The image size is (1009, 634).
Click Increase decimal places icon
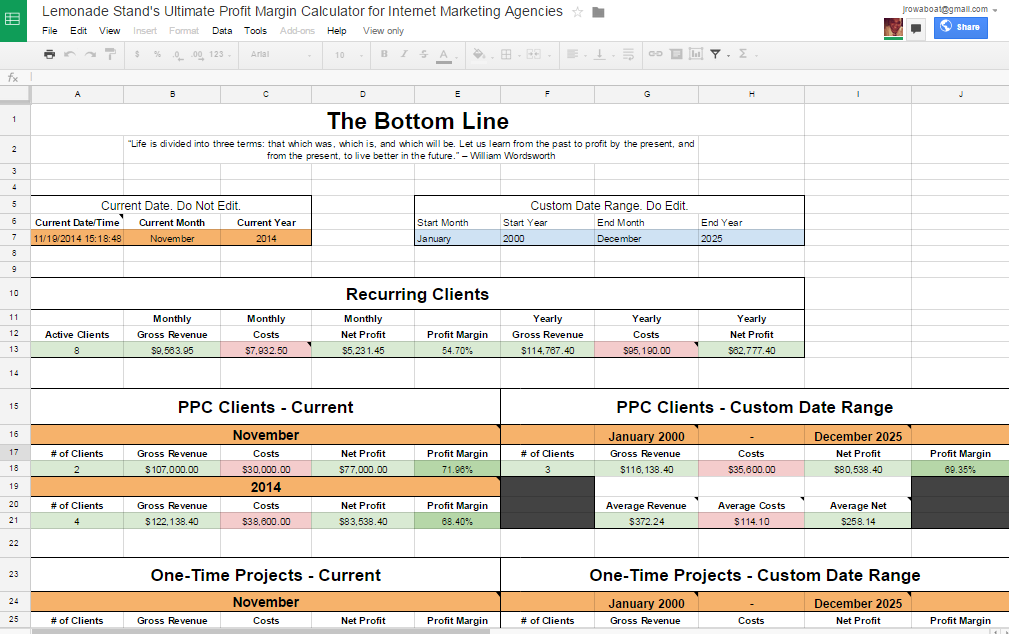coord(197,55)
